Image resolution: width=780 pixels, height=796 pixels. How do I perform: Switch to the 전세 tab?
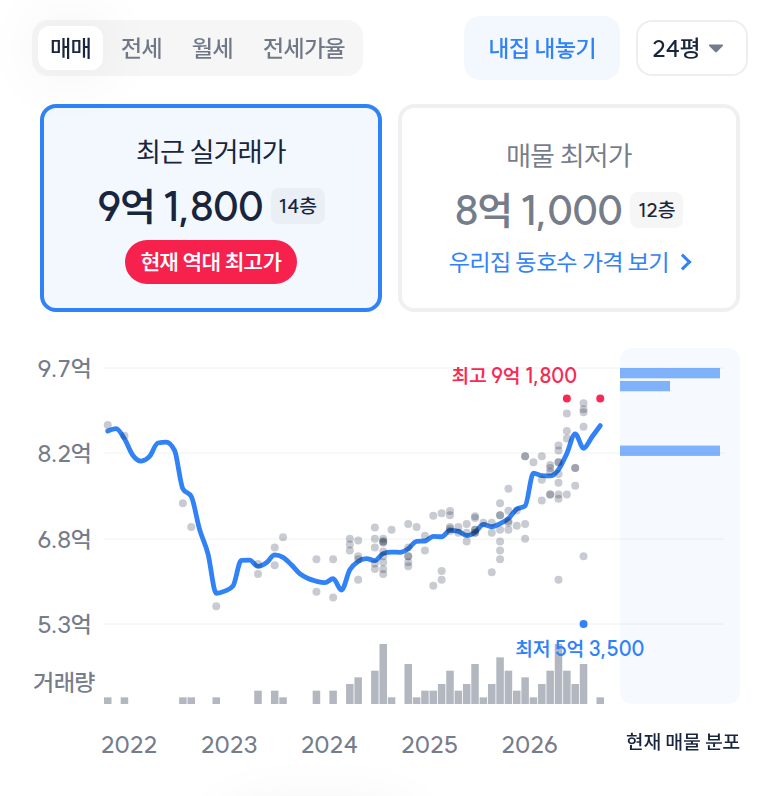tap(141, 49)
